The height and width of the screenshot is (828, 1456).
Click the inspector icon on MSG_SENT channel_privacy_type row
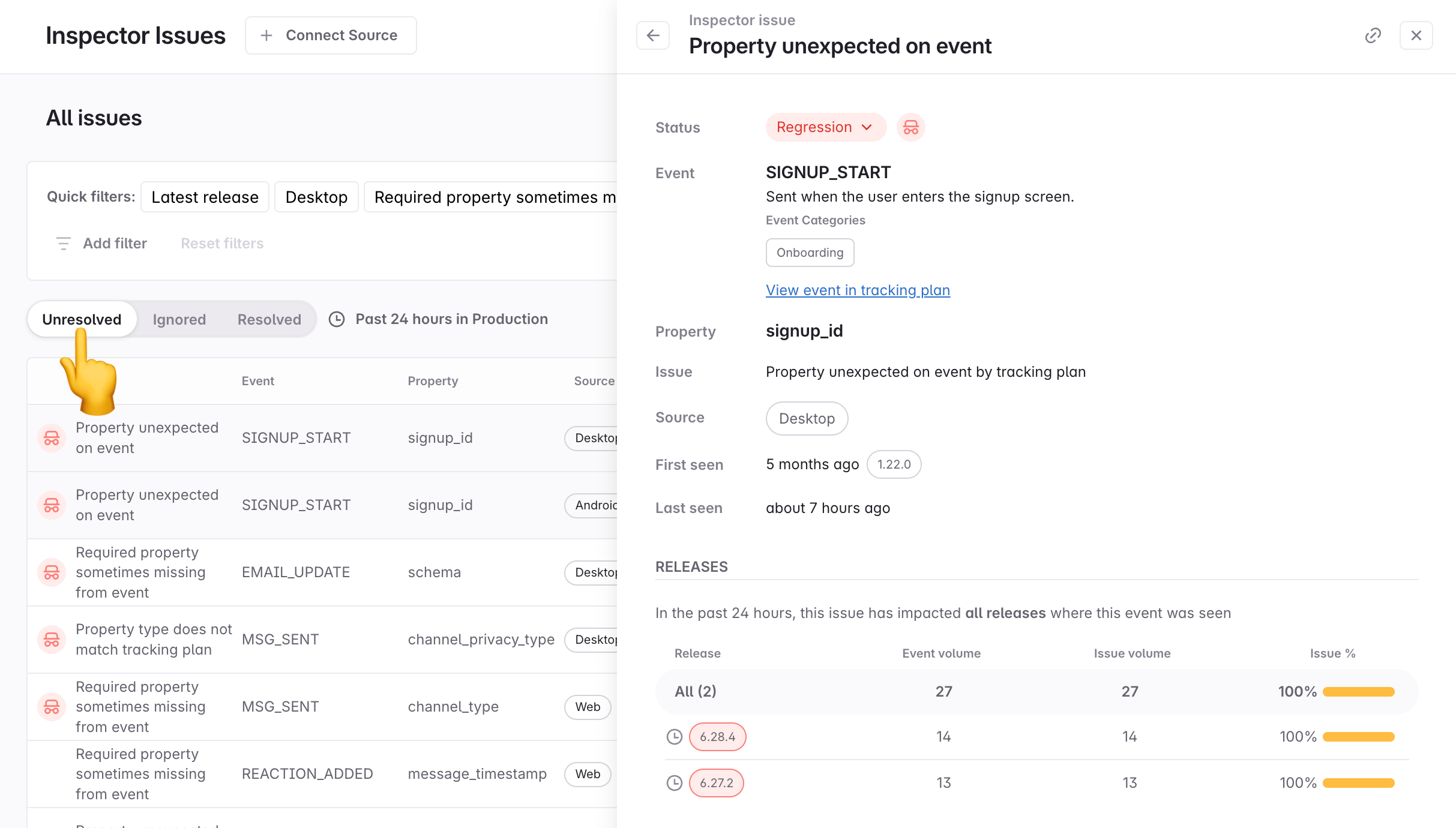52,640
